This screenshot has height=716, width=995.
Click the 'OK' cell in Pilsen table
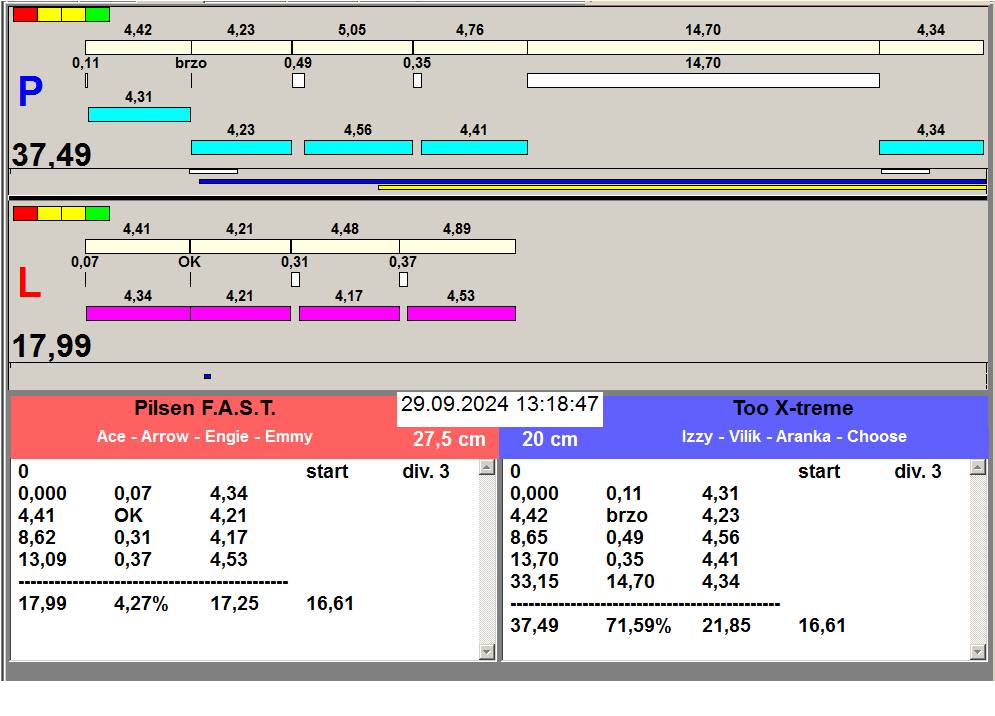[x=128, y=515]
